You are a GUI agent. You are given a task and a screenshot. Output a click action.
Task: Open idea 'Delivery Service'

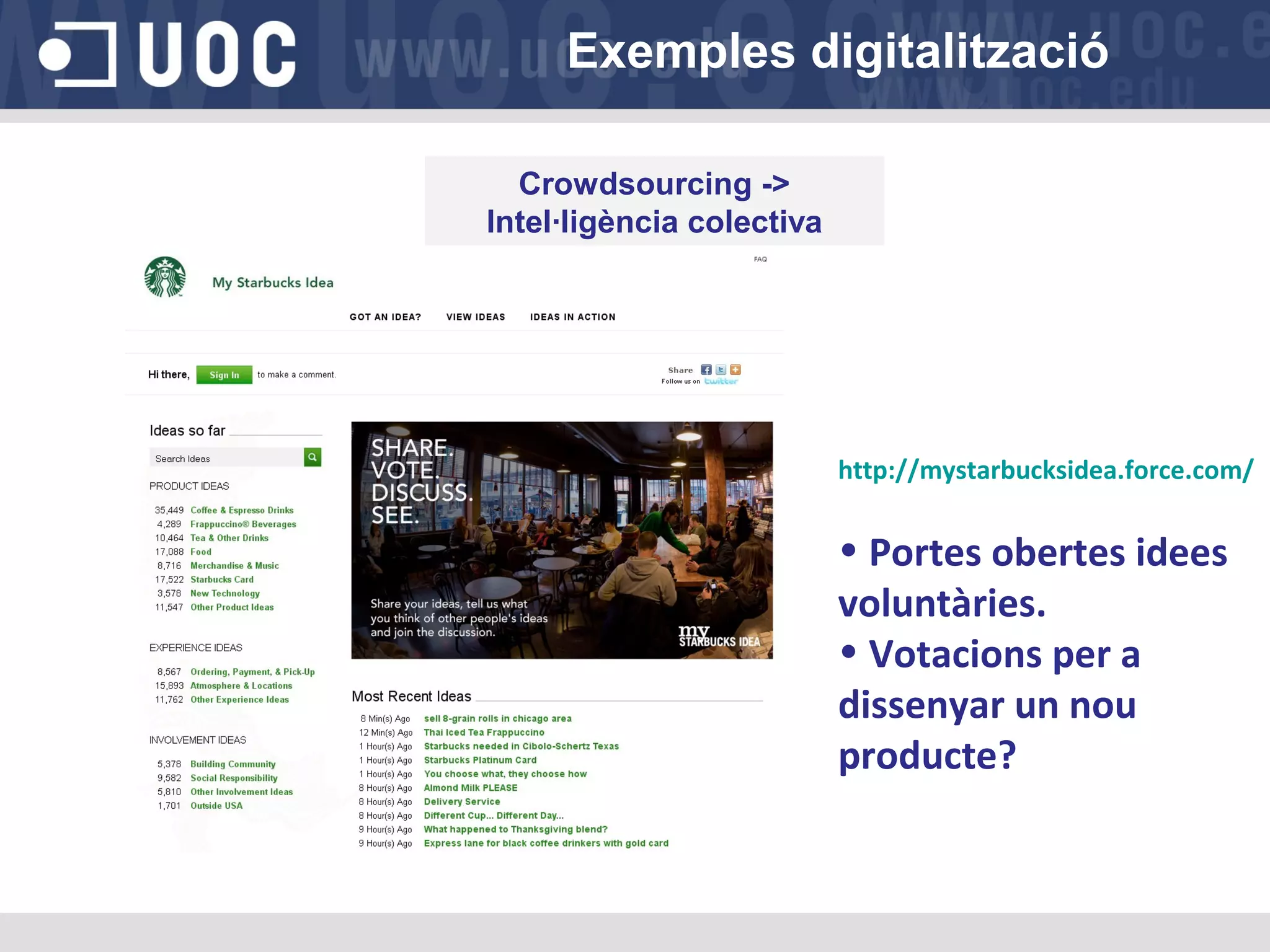coord(461,801)
